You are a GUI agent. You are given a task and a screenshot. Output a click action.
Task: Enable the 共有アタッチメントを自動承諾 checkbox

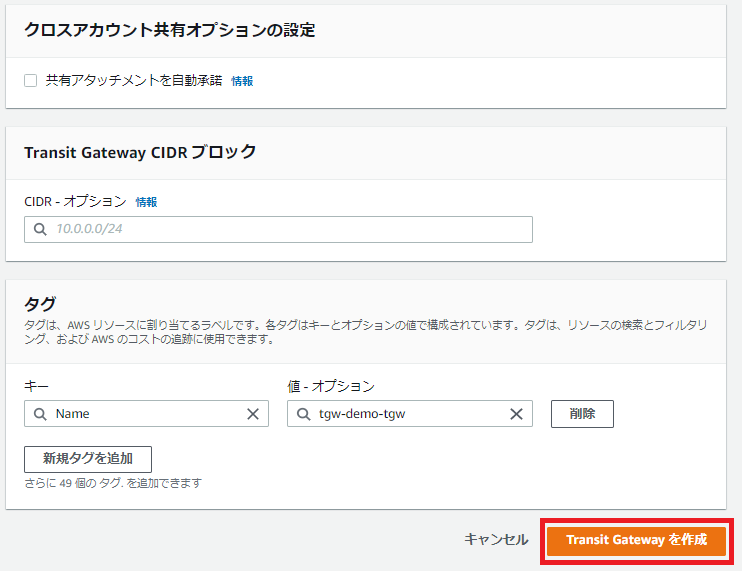pos(31,80)
